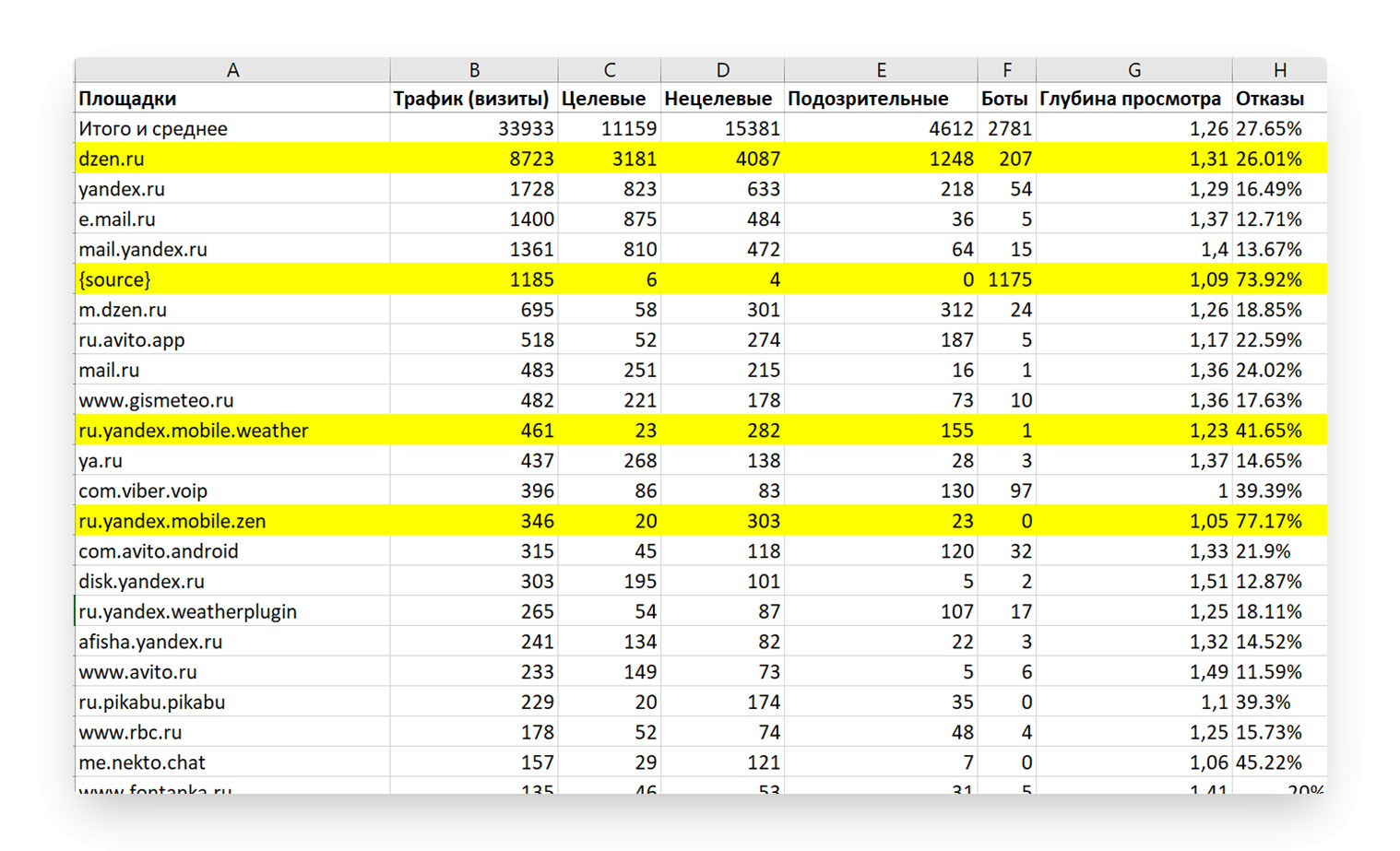
Task: Select column G header
Action: coord(1134,70)
